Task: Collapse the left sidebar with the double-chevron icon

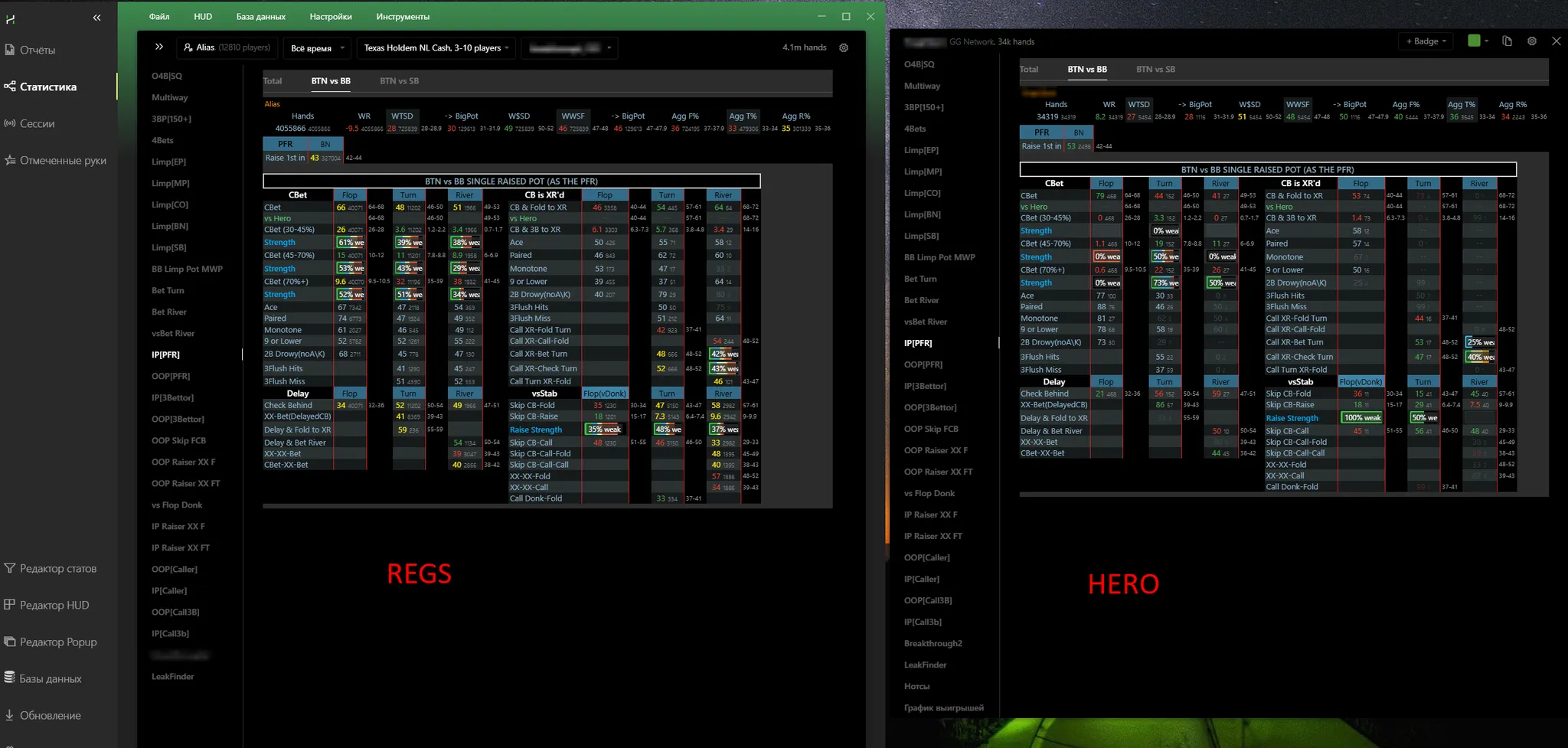Action: [96, 18]
